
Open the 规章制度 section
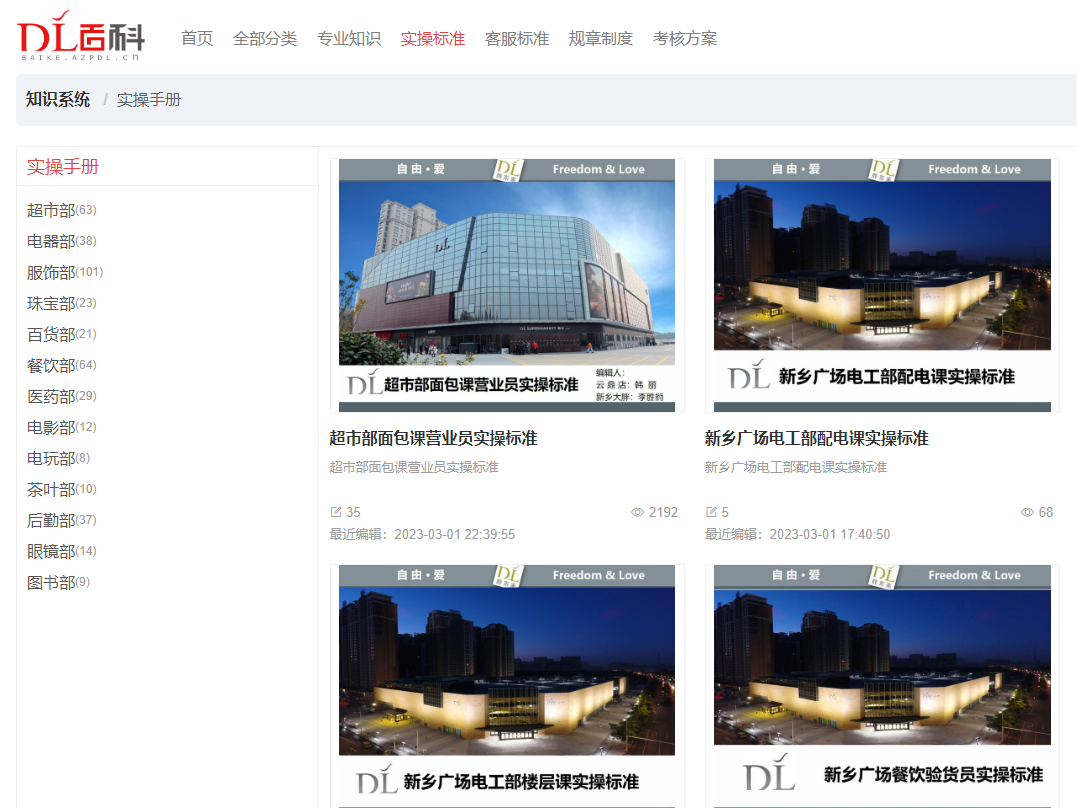coord(601,39)
